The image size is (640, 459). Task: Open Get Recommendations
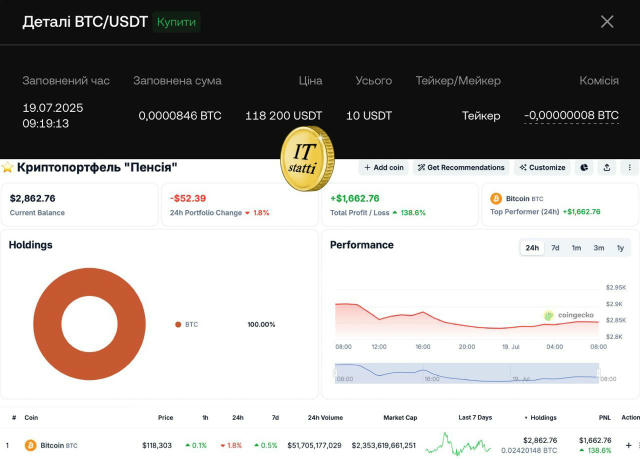pos(461,167)
